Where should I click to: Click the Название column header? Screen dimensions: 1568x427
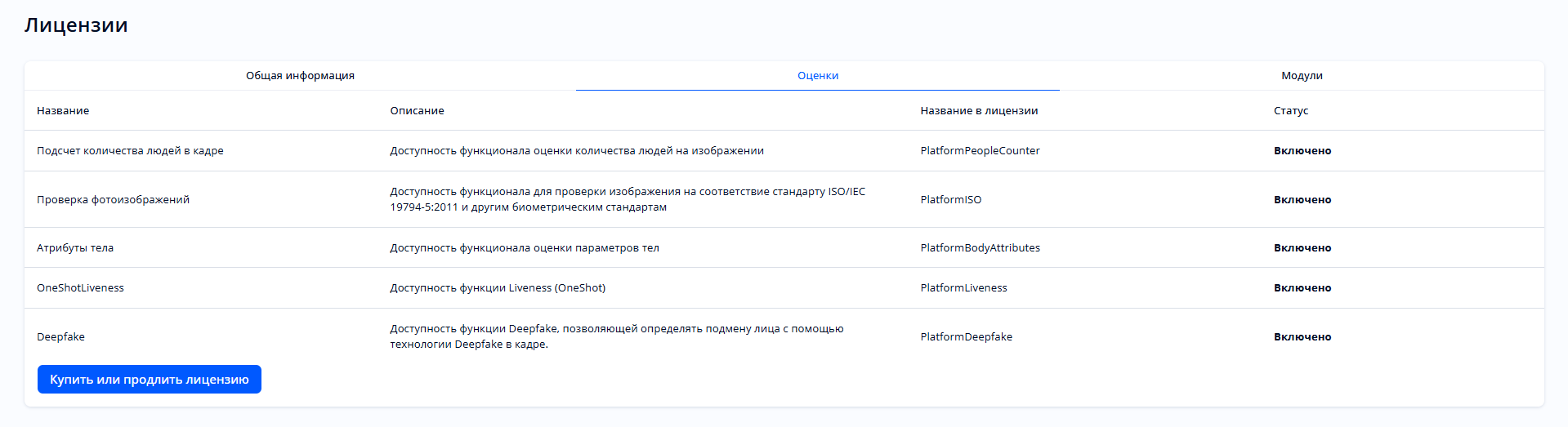pos(63,111)
